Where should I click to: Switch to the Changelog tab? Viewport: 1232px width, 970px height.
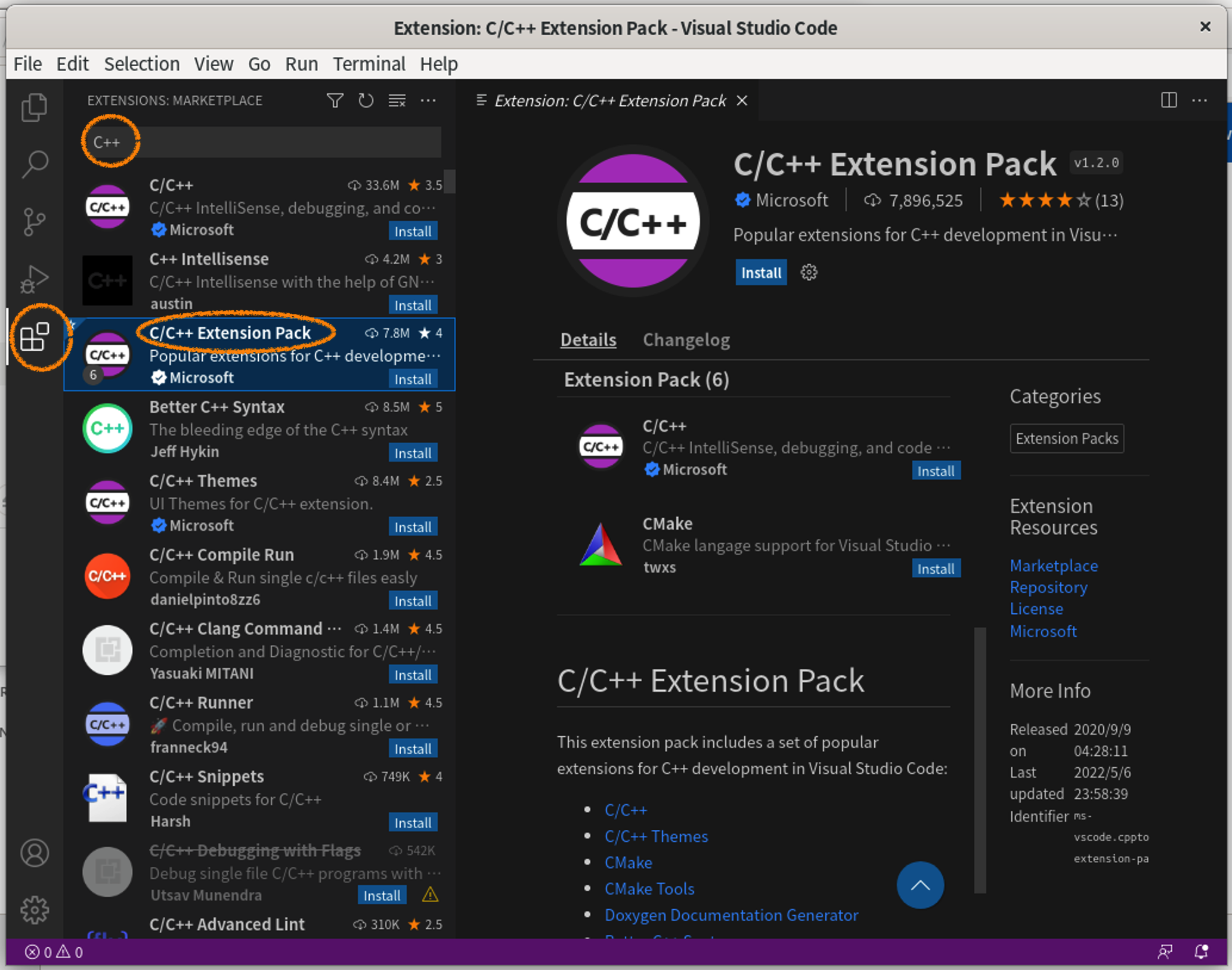(x=686, y=339)
